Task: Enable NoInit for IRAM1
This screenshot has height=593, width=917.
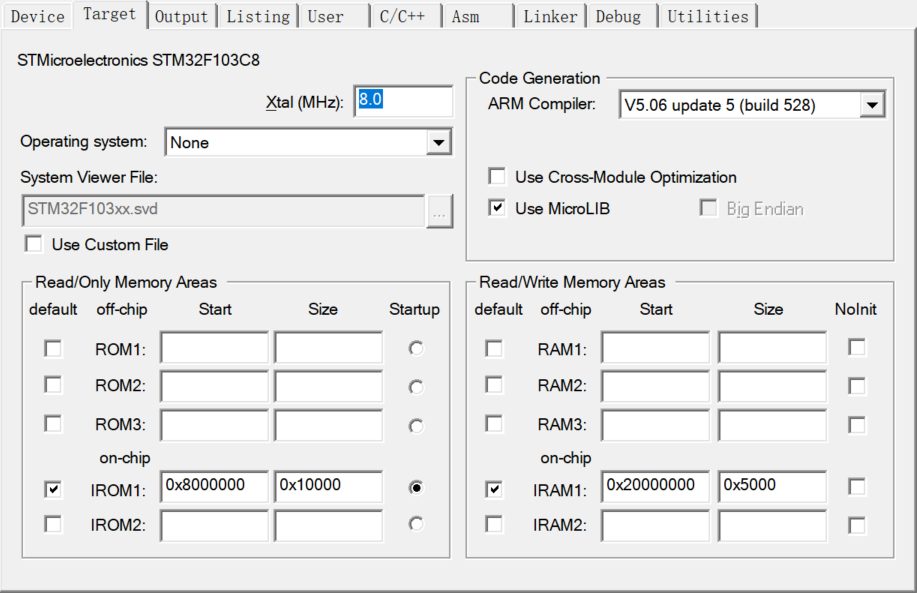Action: (x=857, y=487)
